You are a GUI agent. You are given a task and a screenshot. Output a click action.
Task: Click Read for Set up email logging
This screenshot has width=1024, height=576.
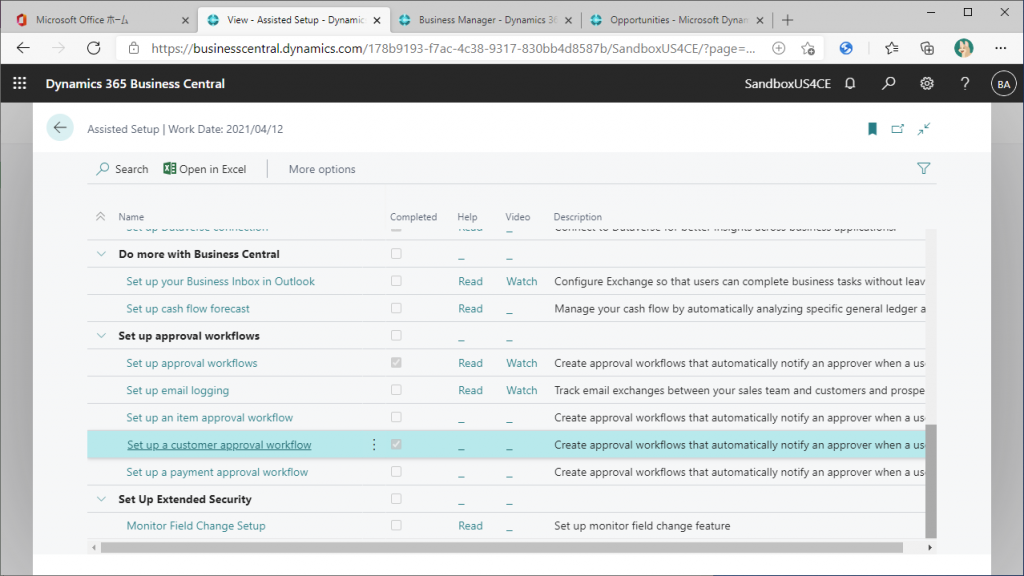pos(470,391)
